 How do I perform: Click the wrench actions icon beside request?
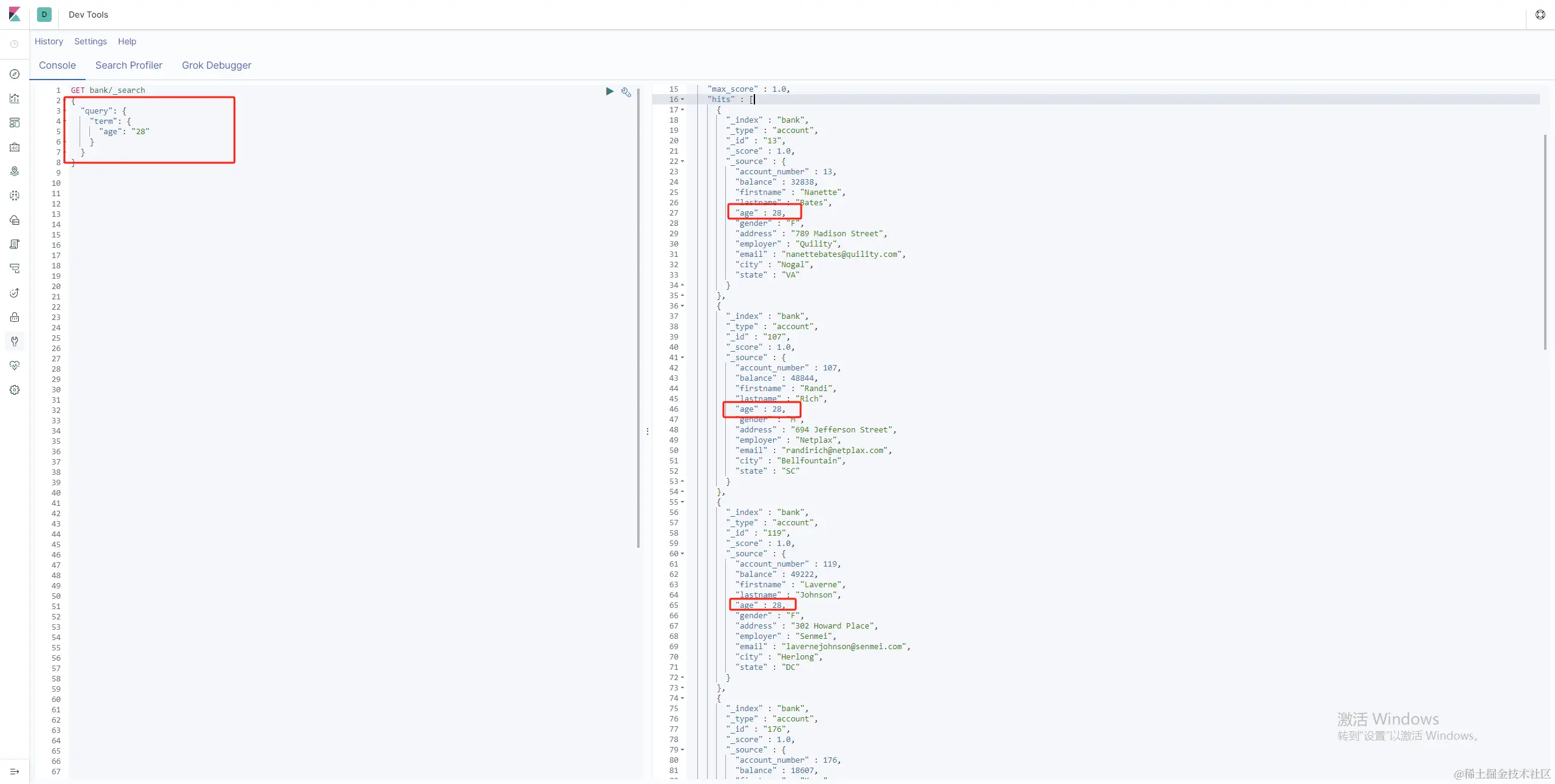click(x=626, y=92)
